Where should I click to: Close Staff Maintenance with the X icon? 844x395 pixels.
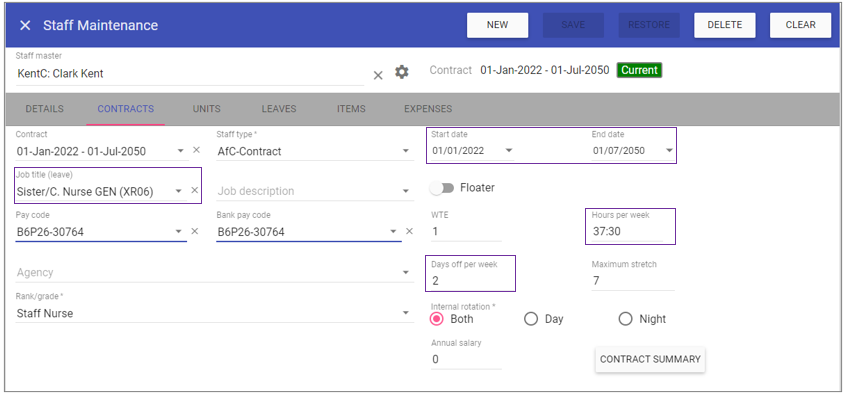coord(25,25)
